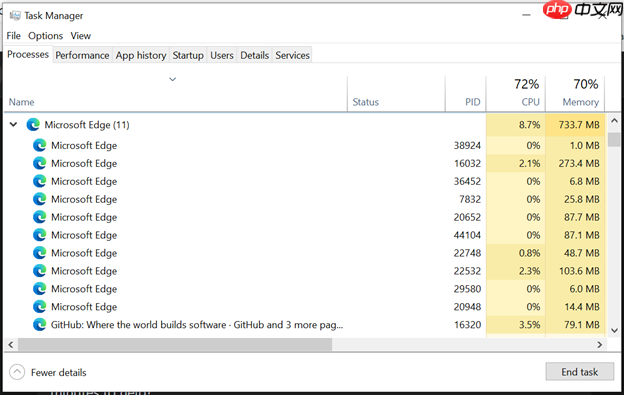Switch to the Performance tab

click(x=82, y=55)
